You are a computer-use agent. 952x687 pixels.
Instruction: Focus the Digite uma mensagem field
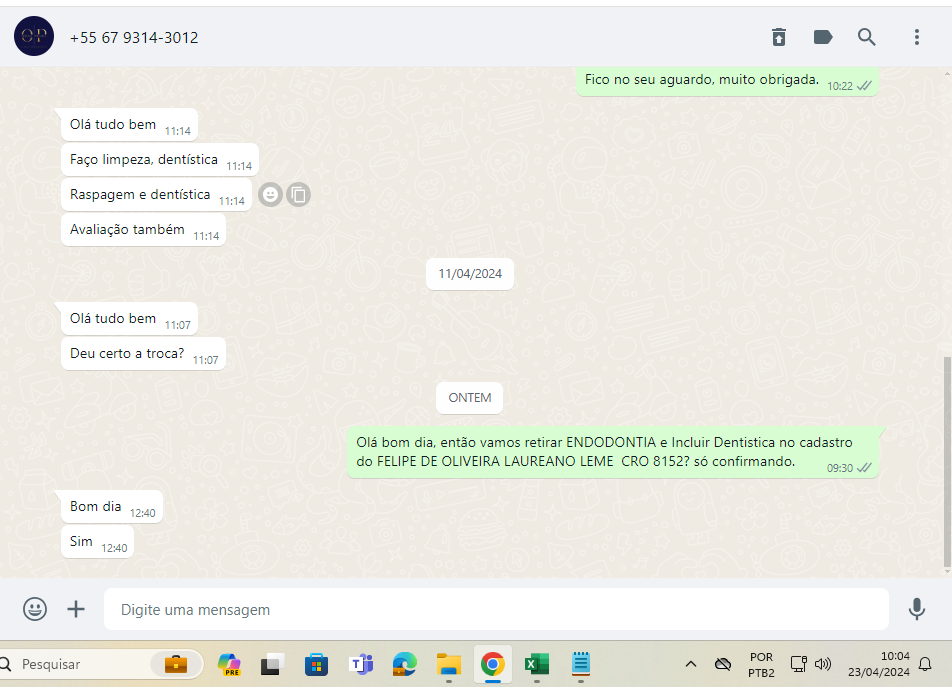coord(496,609)
